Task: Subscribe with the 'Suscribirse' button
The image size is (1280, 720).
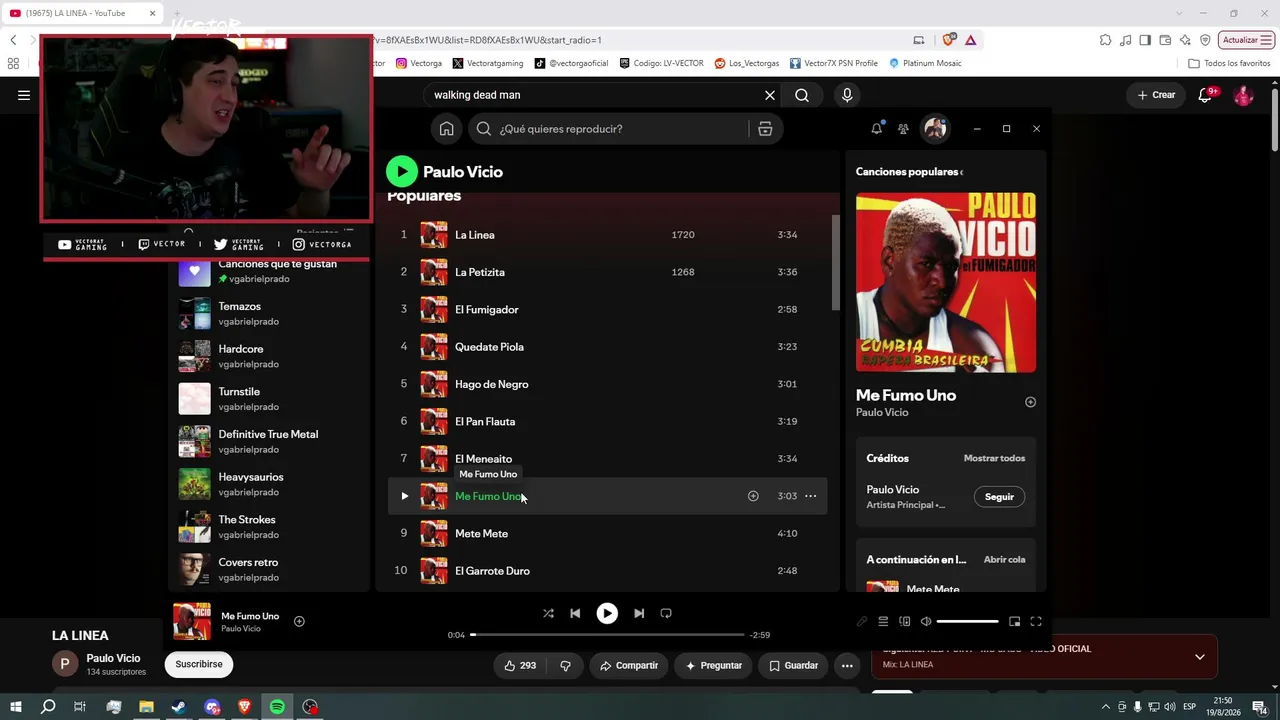Action: point(199,664)
